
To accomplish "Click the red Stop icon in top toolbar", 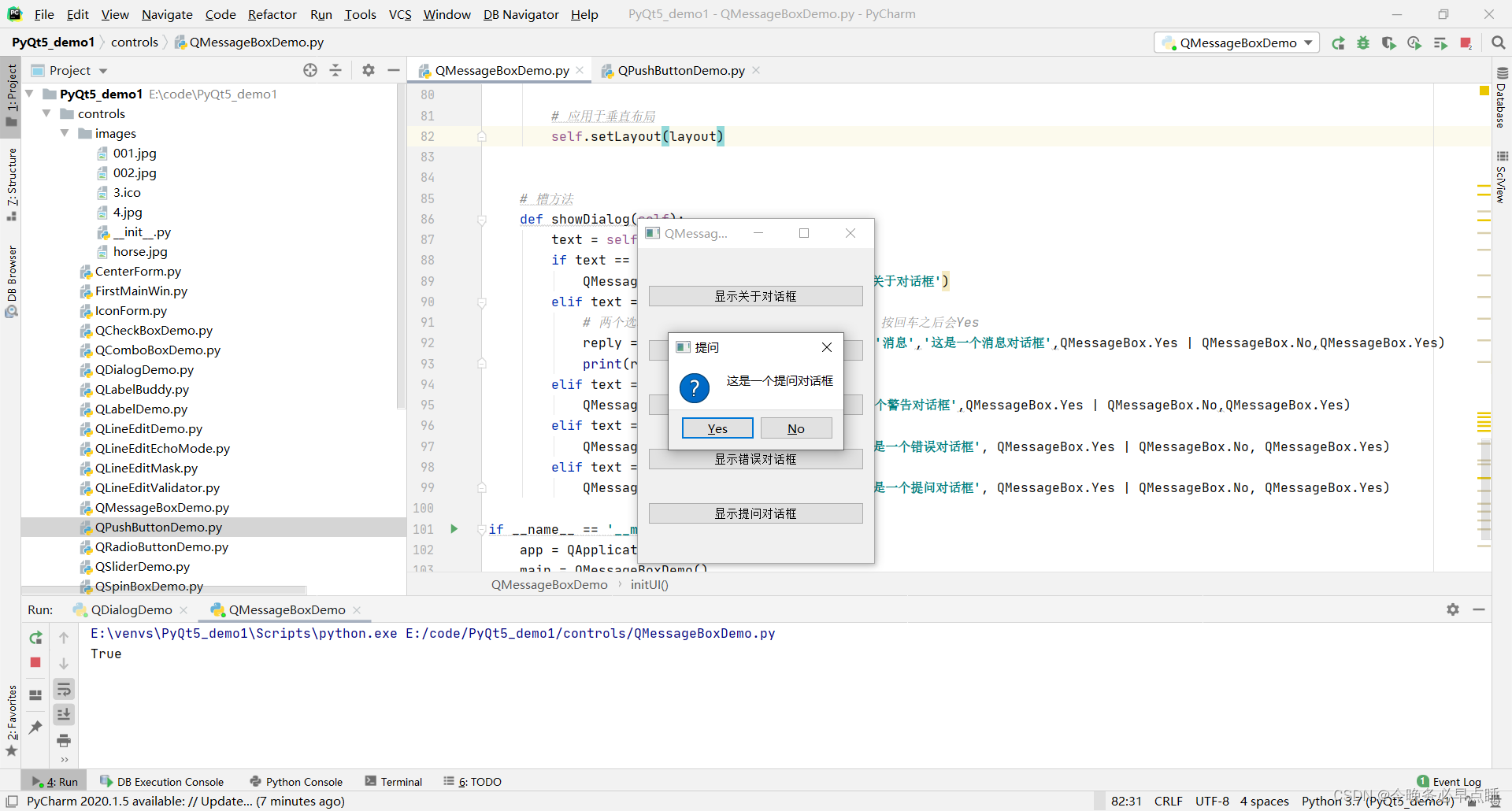I will (x=1466, y=43).
